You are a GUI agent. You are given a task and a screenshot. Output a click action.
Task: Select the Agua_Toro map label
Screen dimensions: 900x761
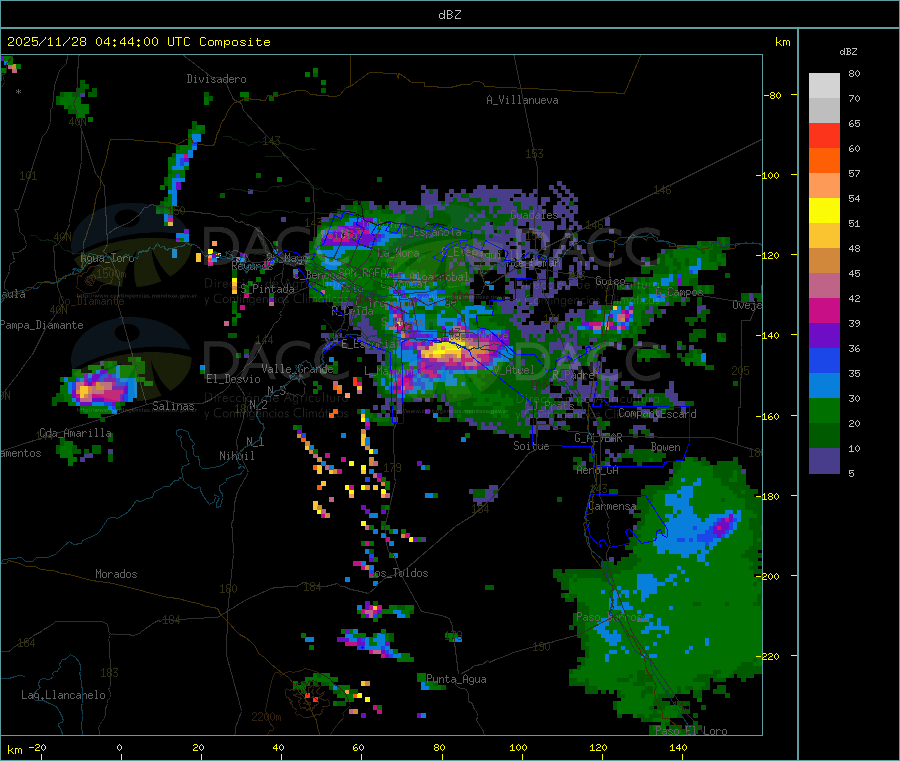(x=107, y=258)
